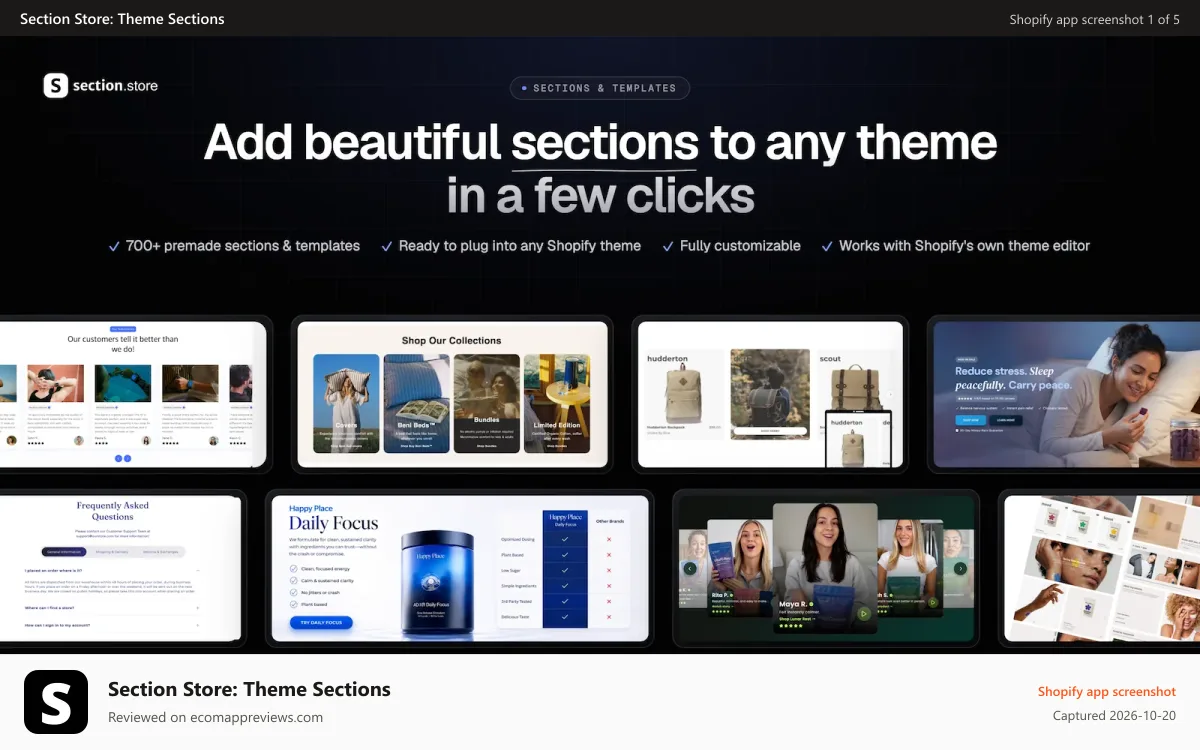Click the check icon beside 'Plant based'
The height and width of the screenshot is (750, 1200).
[293, 604]
